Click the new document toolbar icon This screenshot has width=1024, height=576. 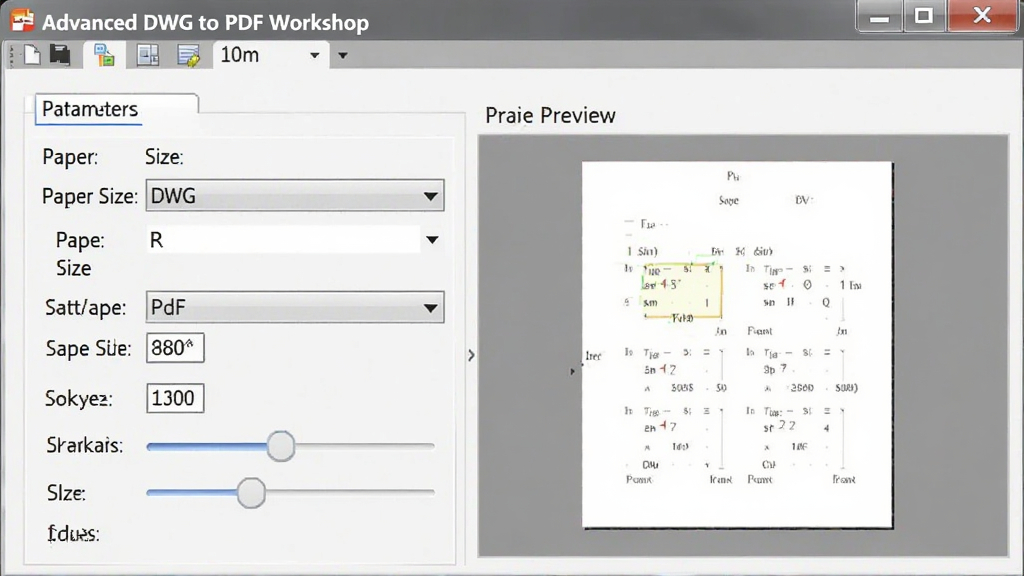pyautogui.click(x=32, y=55)
